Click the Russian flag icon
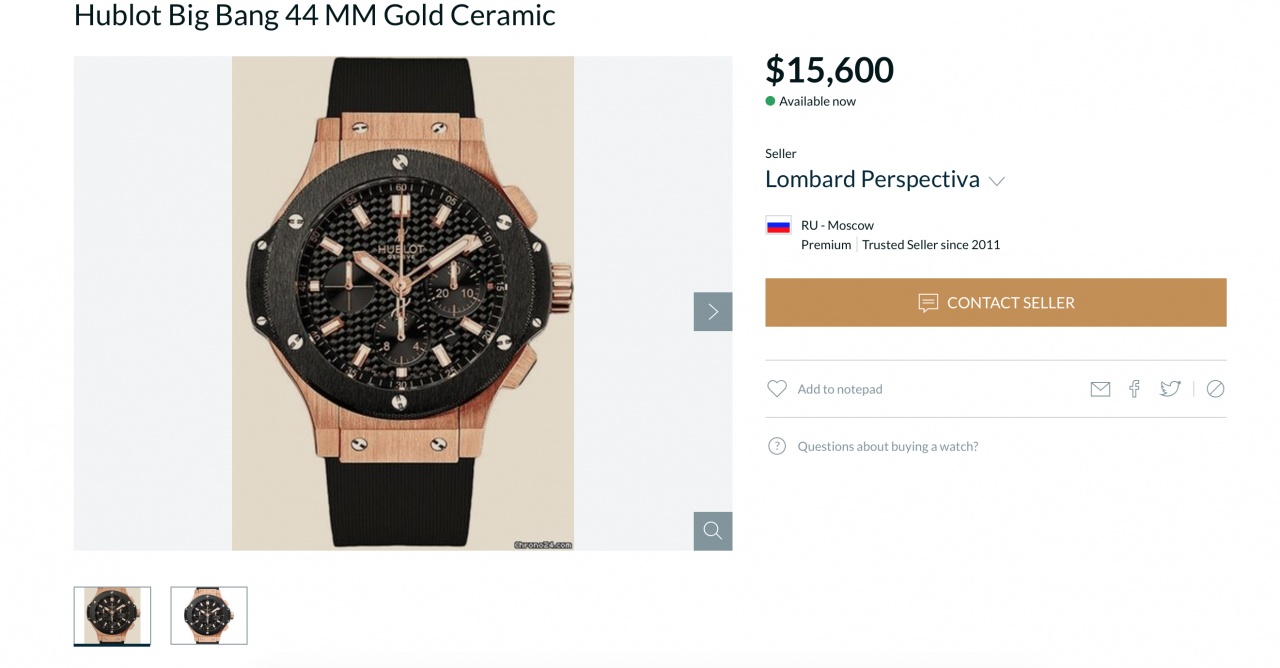 point(778,225)
